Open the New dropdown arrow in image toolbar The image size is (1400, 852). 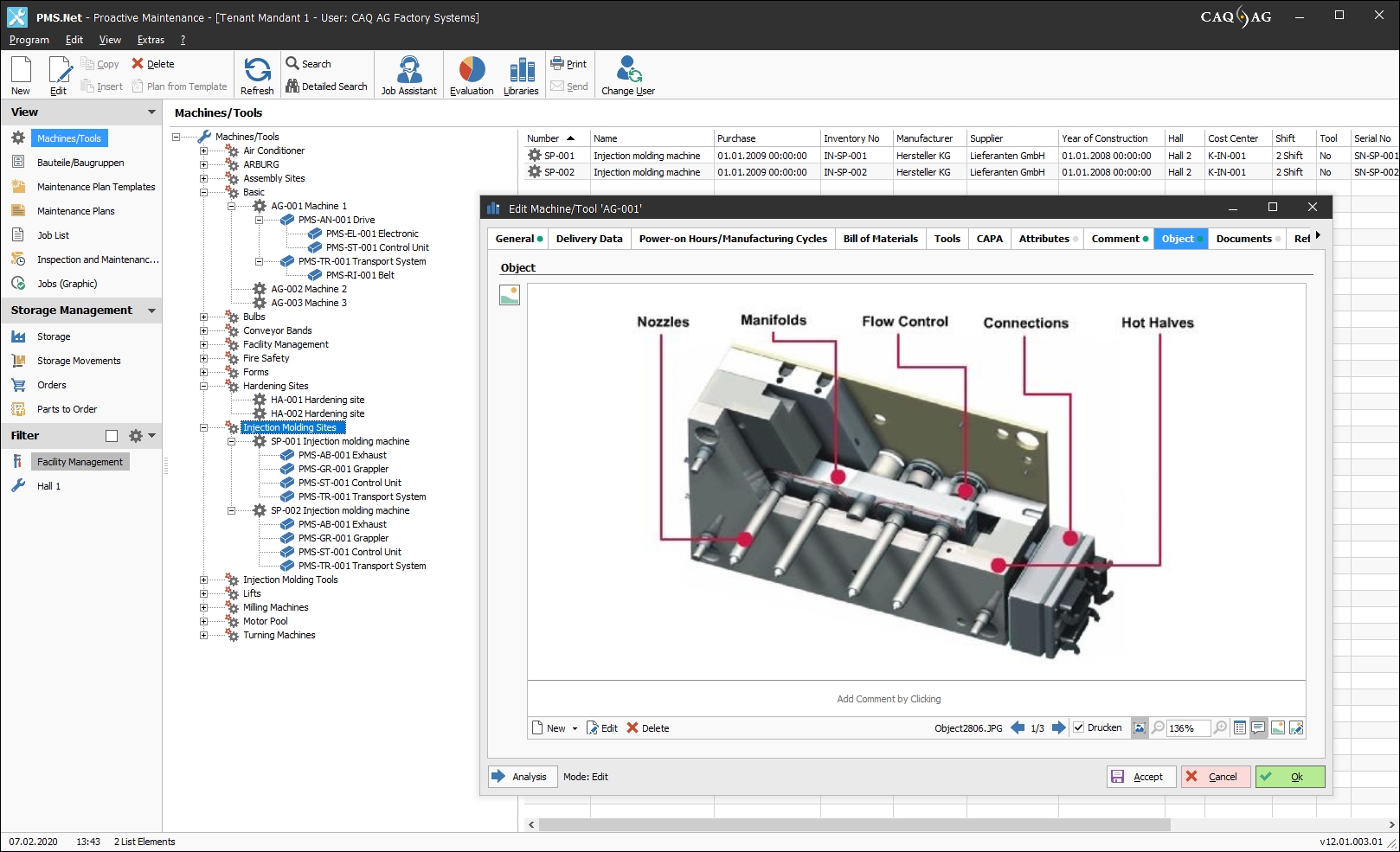(x=575, y=729)
